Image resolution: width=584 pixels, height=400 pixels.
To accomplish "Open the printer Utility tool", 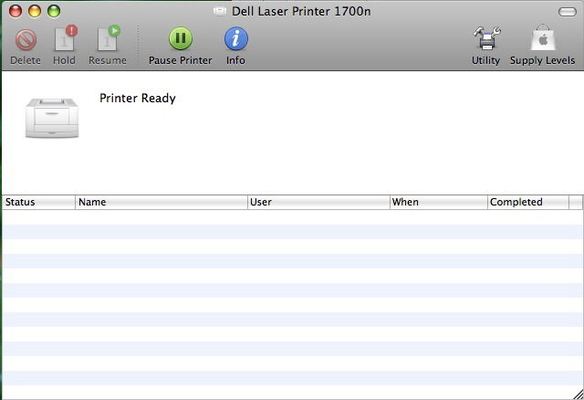I will [487, 38].
